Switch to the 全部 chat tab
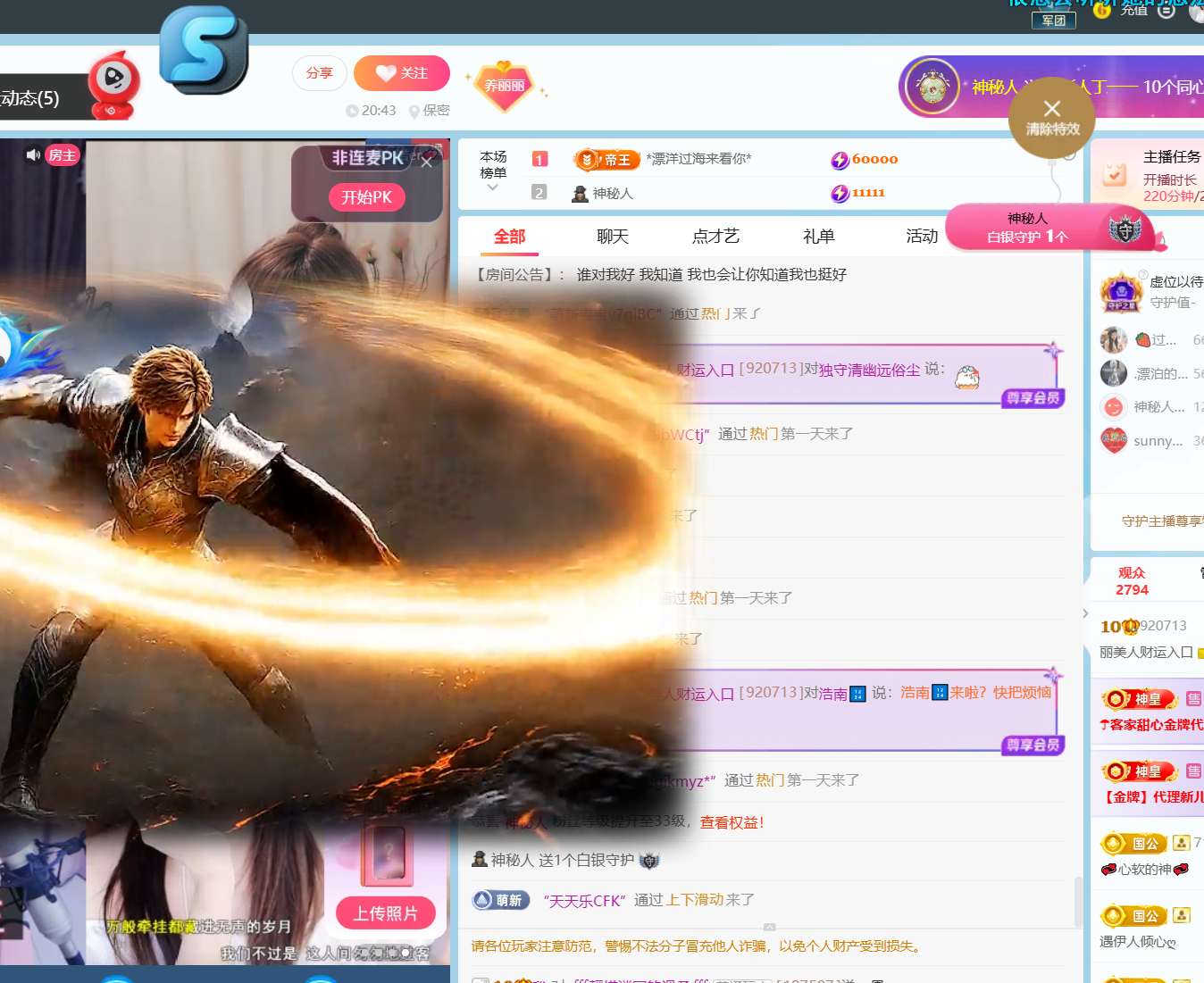 (x=509, y=237)
